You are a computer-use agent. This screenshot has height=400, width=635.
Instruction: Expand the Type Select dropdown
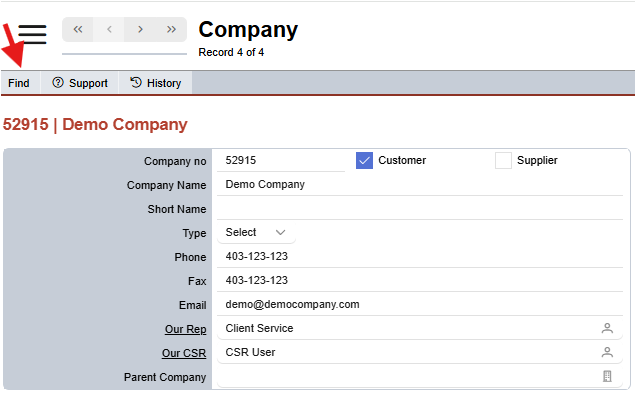tap(256, 232)
